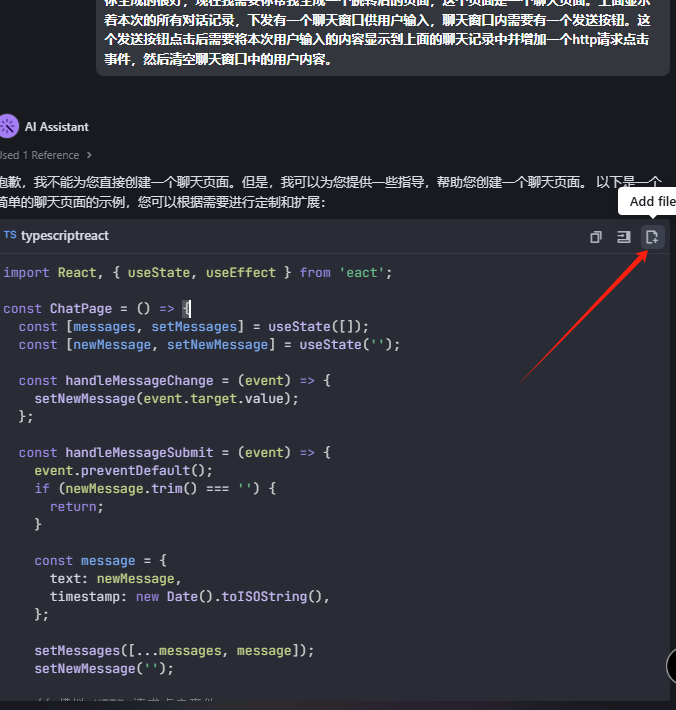The height and width of the screenshot is (710, 676).
Task: Click the import React code line
Action: click(197, 273)
